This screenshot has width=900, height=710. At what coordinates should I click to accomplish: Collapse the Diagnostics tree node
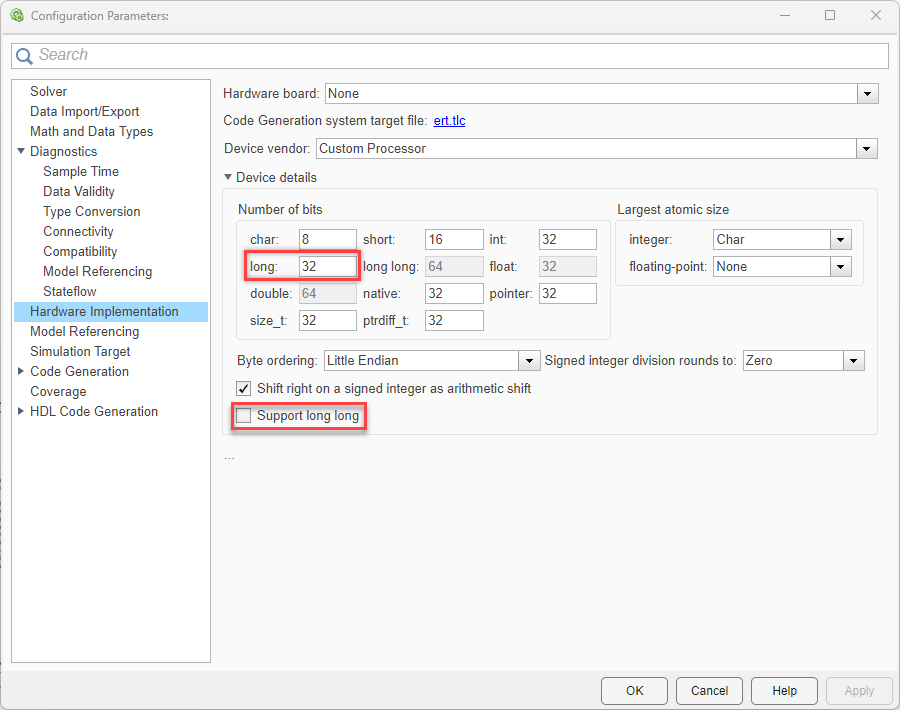click(21, 152)
